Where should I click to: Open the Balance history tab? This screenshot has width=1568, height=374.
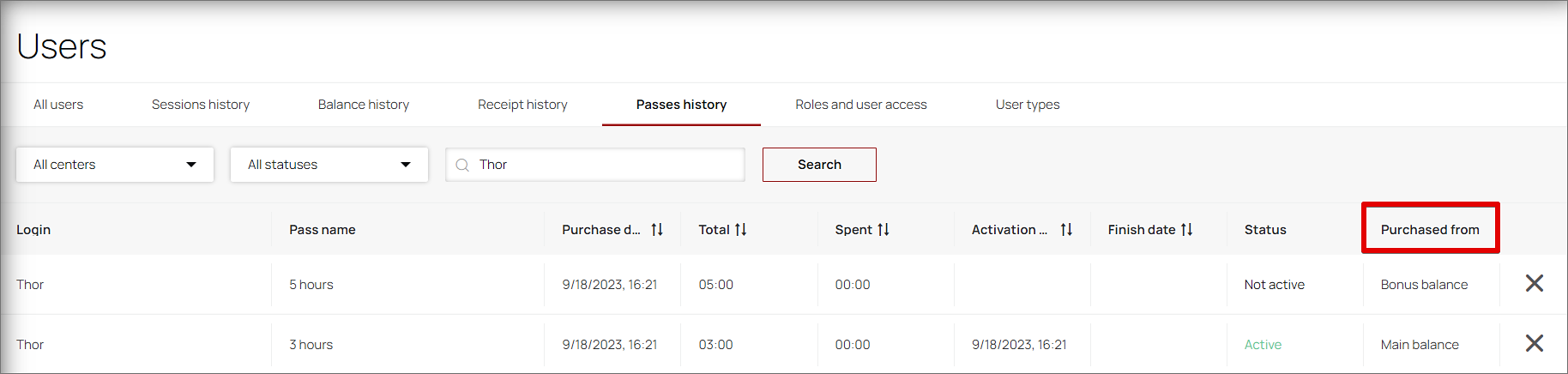pos(364,105)
